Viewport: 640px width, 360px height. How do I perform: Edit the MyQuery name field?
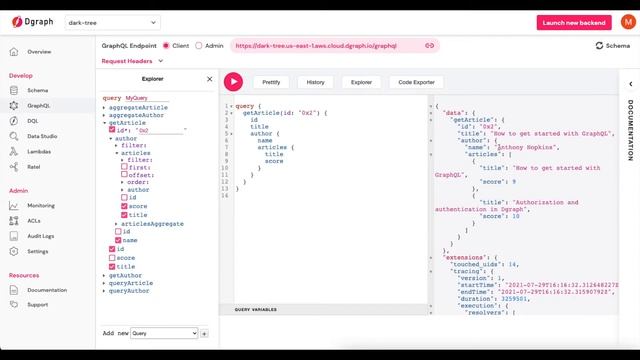(147, 98)
